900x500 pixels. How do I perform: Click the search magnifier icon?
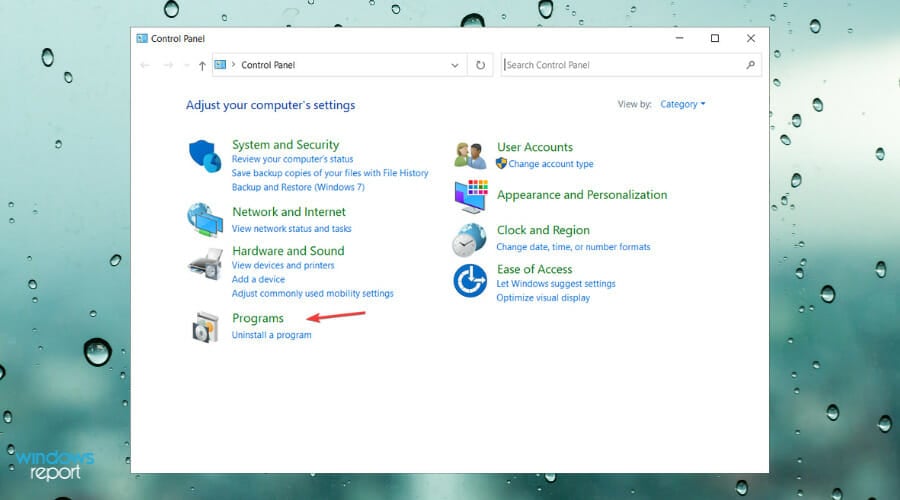coord(750,65)
